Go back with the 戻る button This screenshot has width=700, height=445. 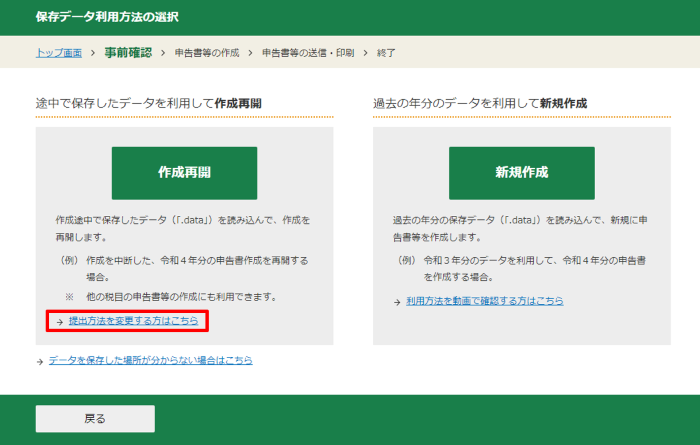click(95, 418)
